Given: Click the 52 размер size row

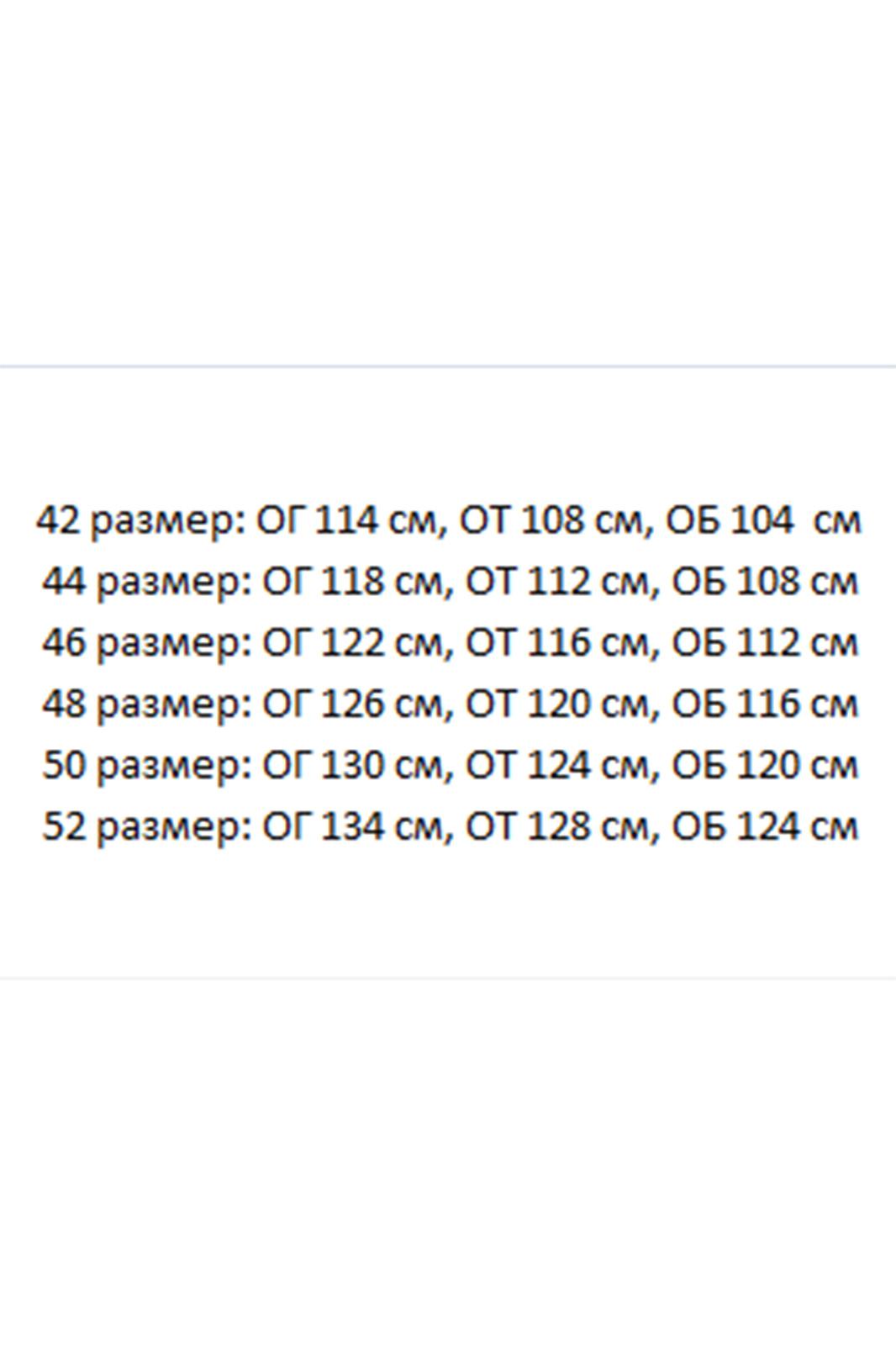Looking at the screenshot, I should 451,827.
